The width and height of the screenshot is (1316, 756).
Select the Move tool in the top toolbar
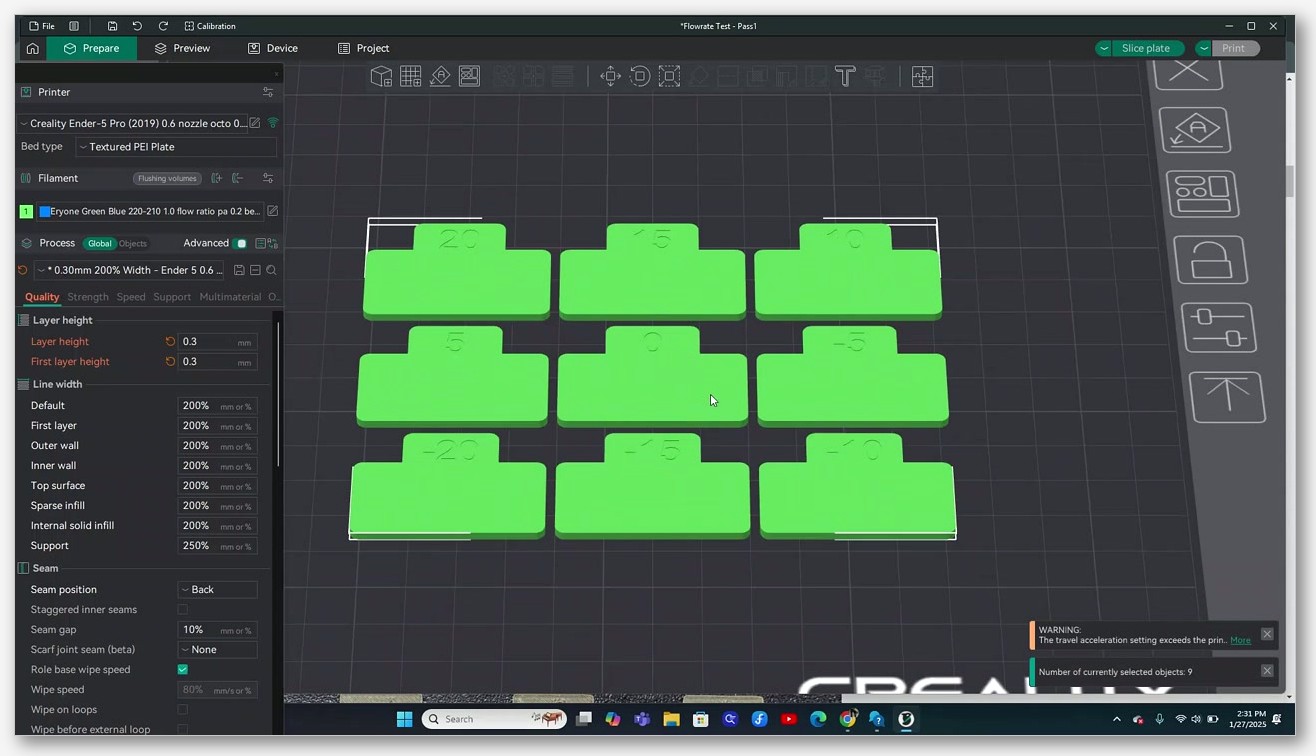point(610,76)
